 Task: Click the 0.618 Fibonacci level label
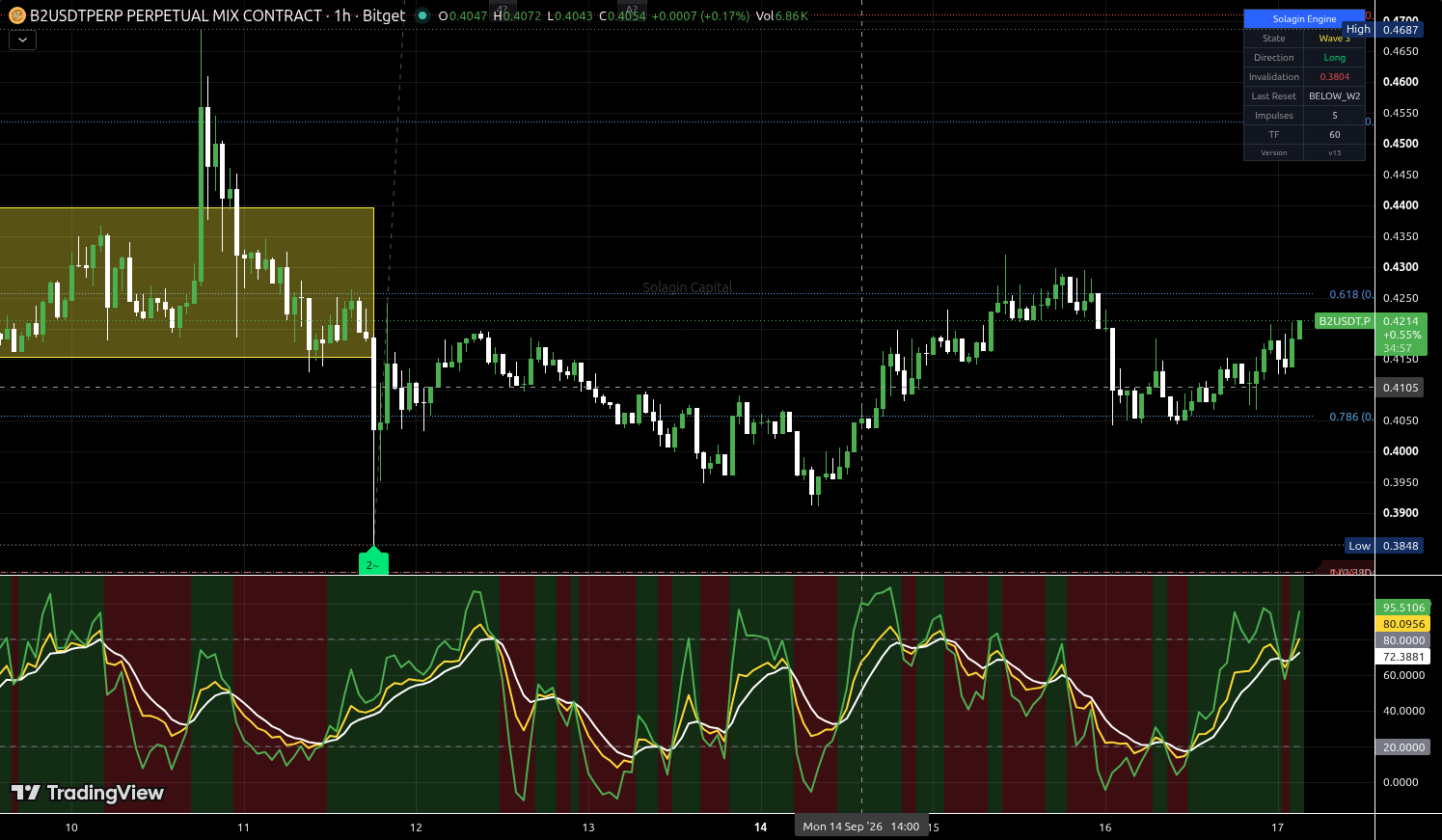pos(1350,294)
